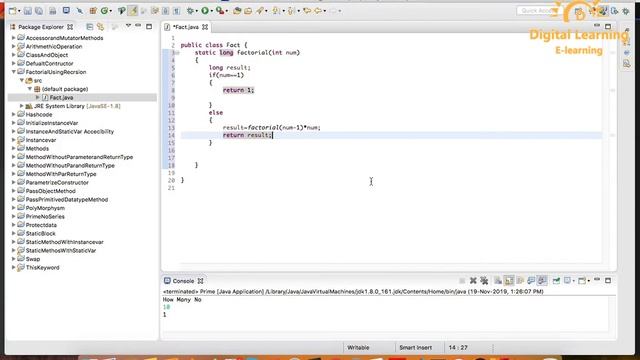Click the Save All toolbar icon
This screenshot has height=360, width=640.
click(39, 11)
